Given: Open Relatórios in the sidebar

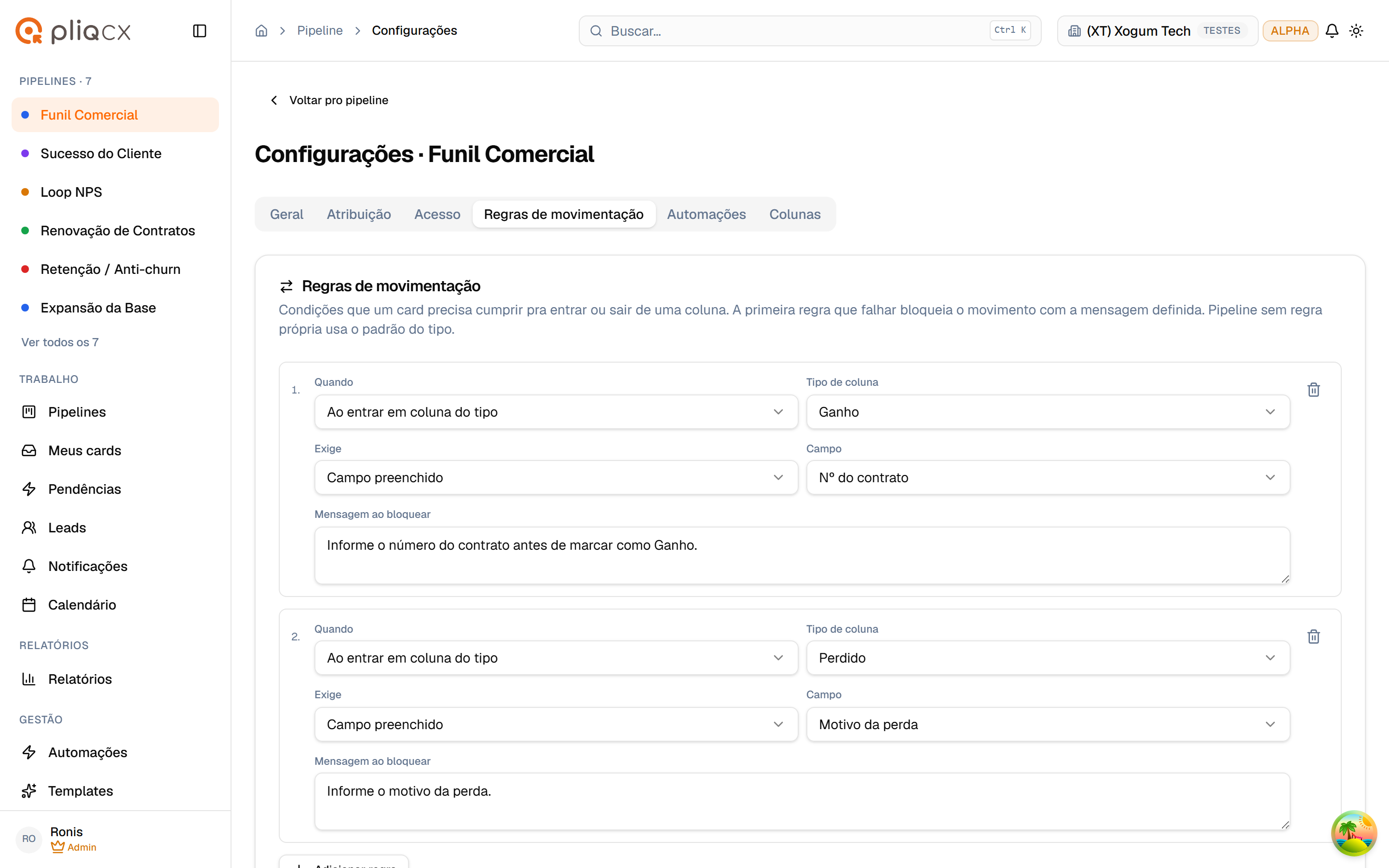Looking at the screenshot, I should 115,678.
